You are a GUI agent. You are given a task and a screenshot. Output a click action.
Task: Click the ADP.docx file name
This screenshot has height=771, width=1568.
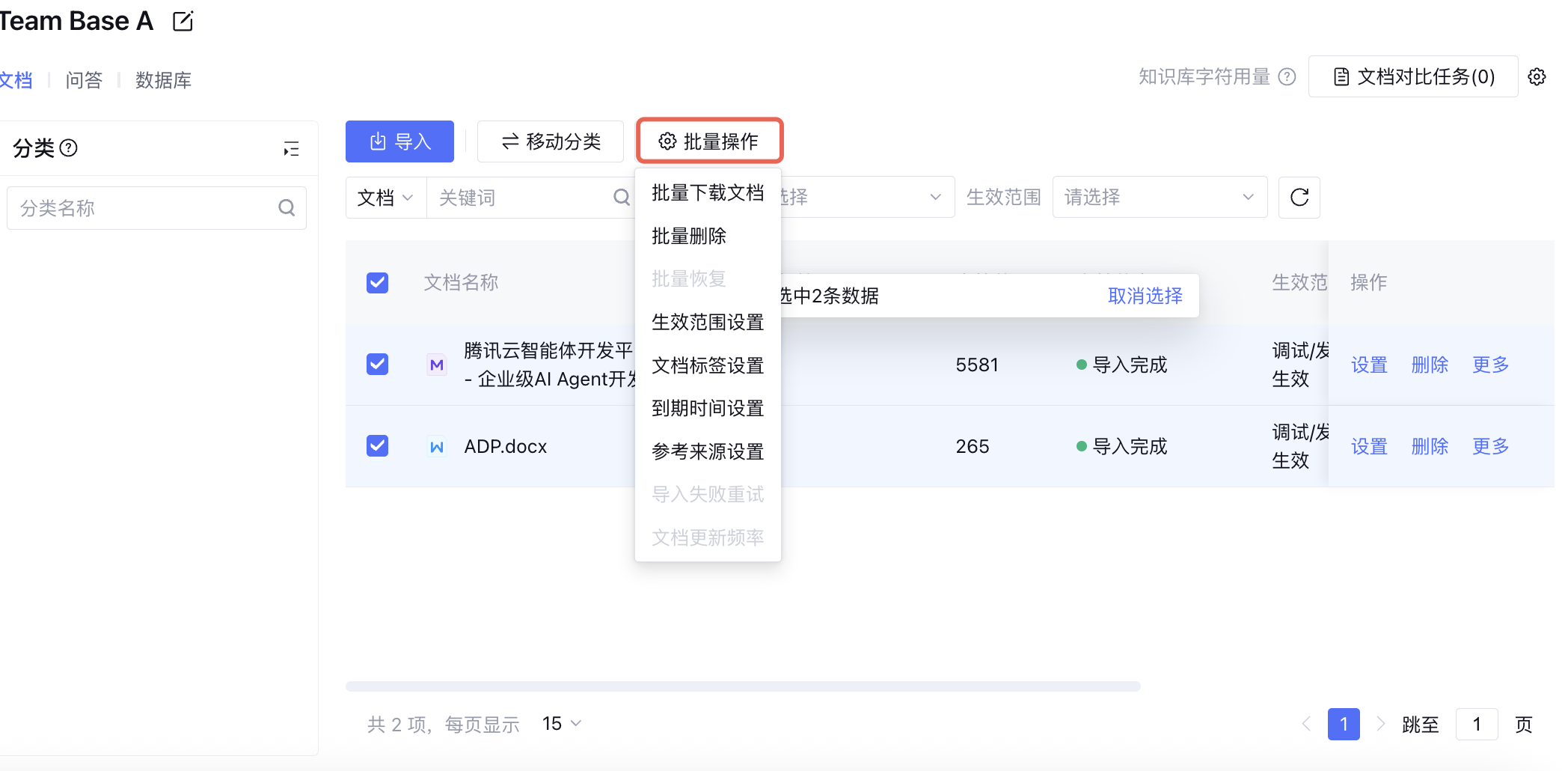pyautogui.click(x=506, y=446)
